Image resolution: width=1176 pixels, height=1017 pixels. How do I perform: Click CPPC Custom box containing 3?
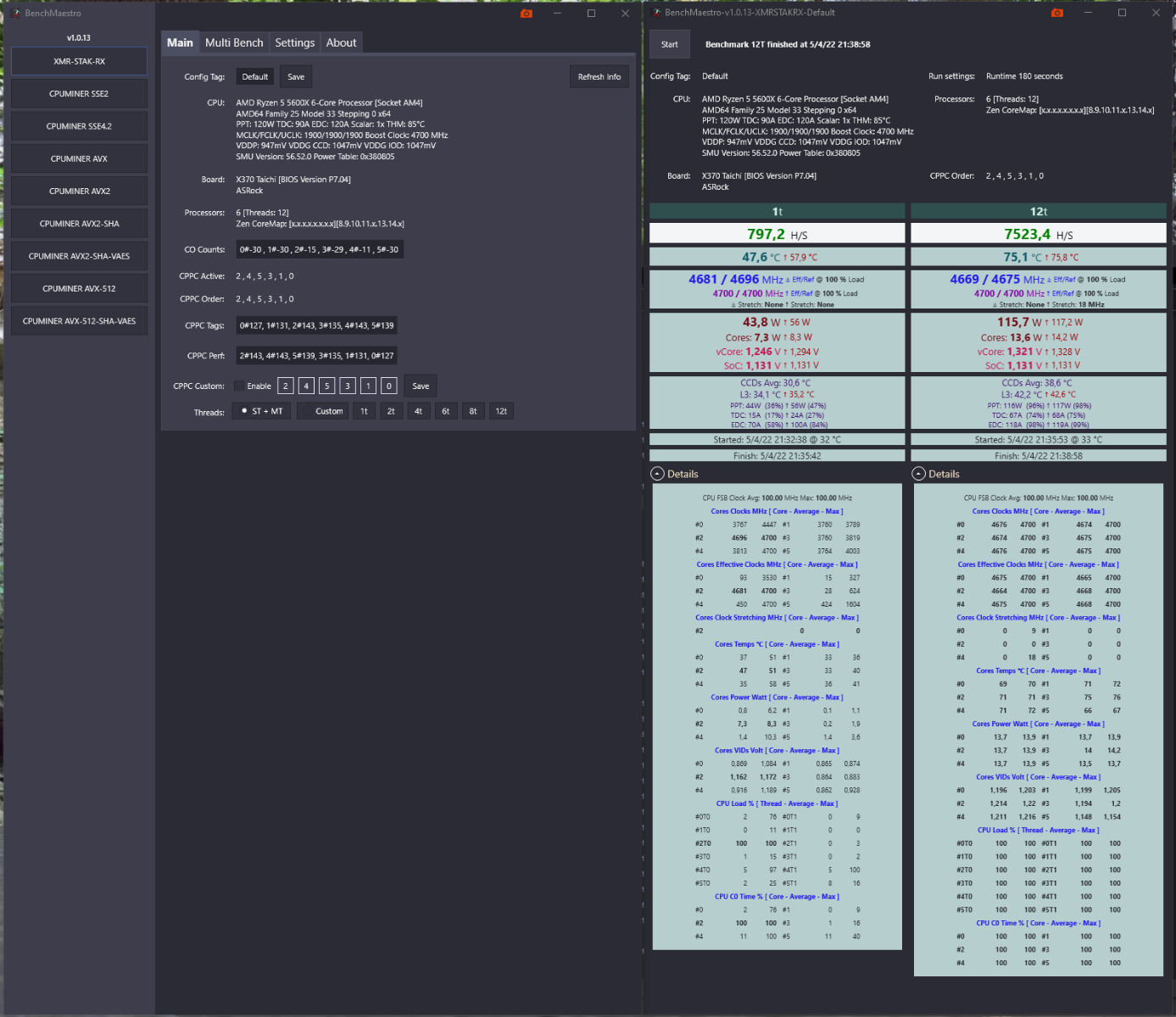348,386
